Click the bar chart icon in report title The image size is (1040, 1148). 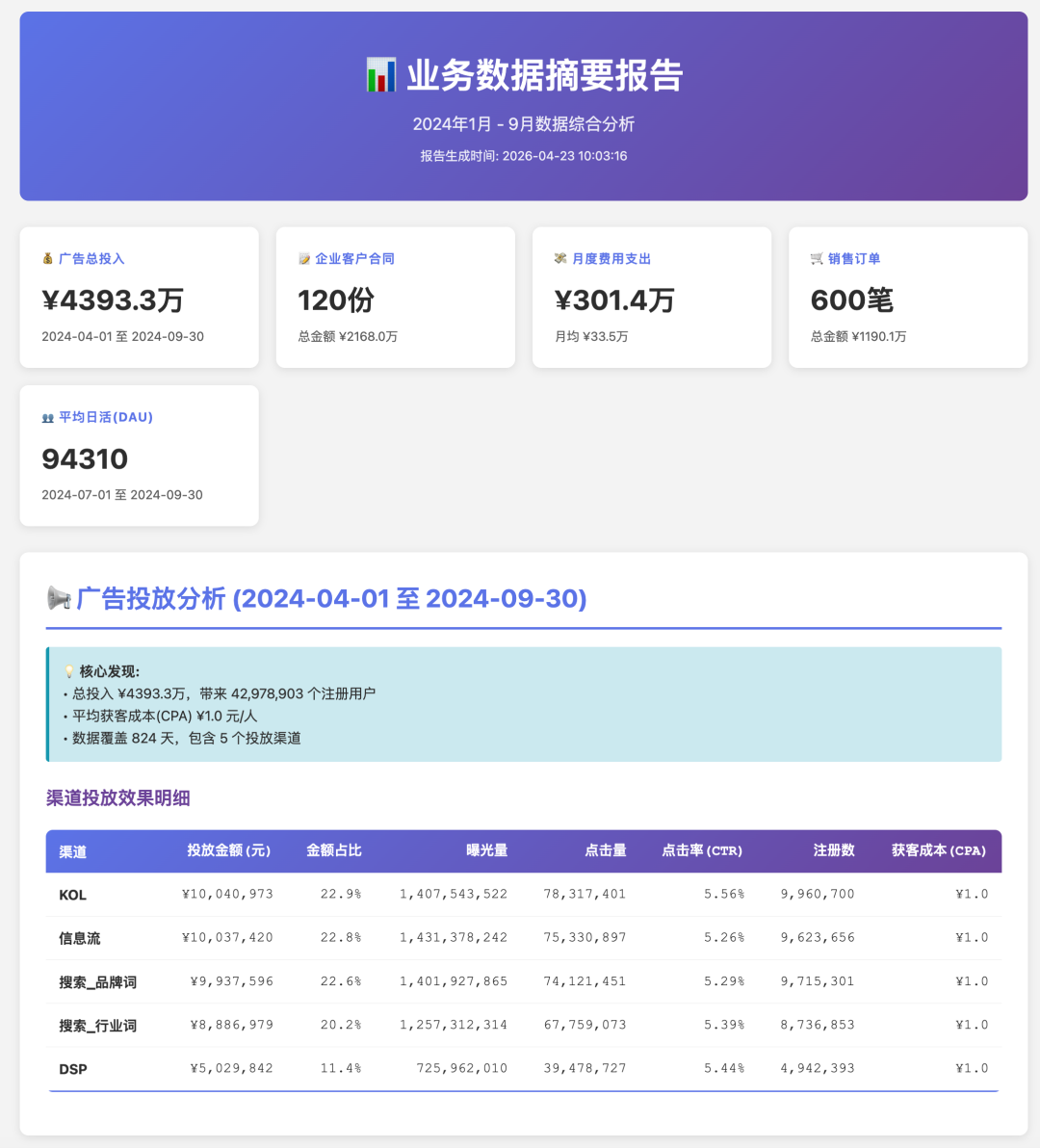tap(381, 75)
